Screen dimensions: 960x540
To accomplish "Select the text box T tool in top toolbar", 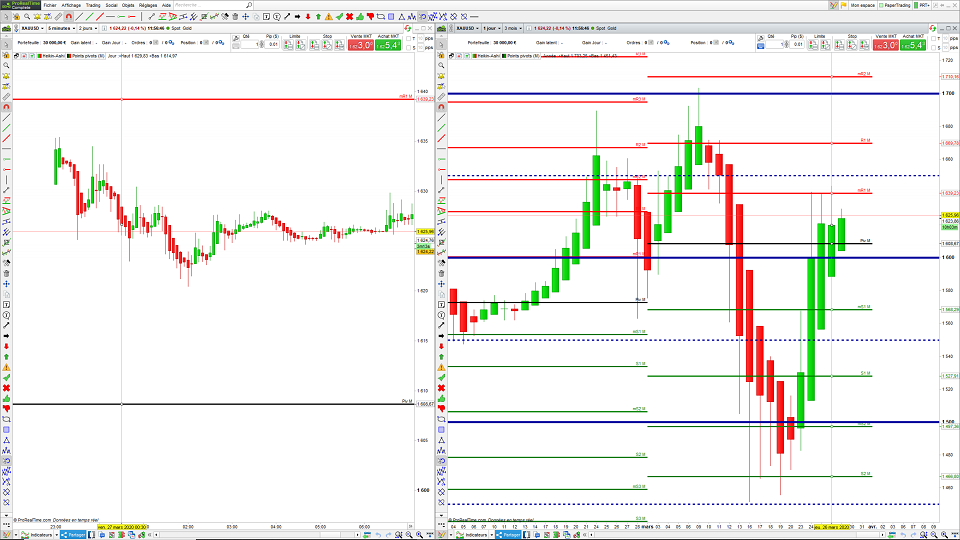I will [266, 17].
